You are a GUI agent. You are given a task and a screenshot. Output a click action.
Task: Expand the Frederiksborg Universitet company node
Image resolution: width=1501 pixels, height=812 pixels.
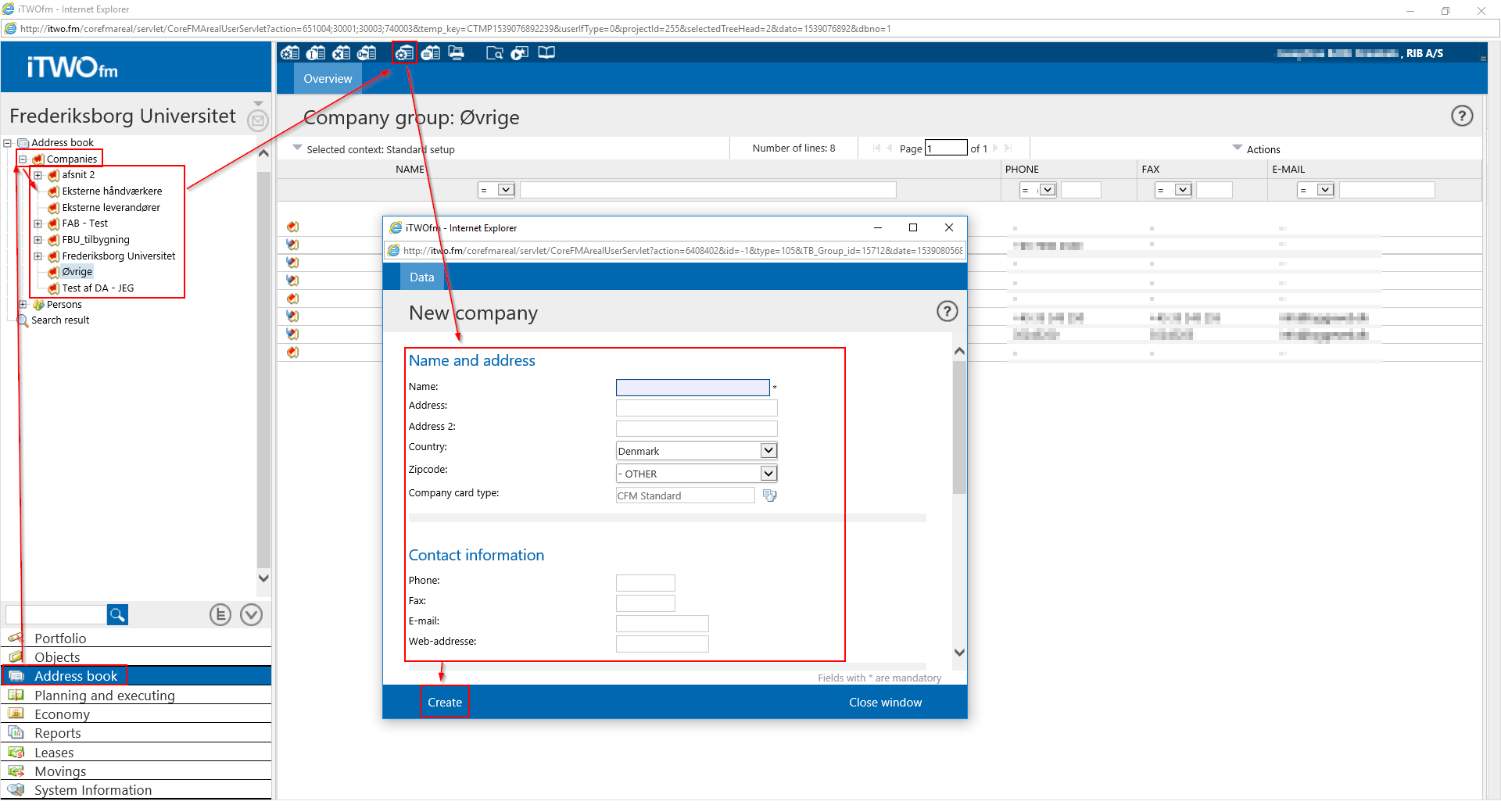coord(38,256)
